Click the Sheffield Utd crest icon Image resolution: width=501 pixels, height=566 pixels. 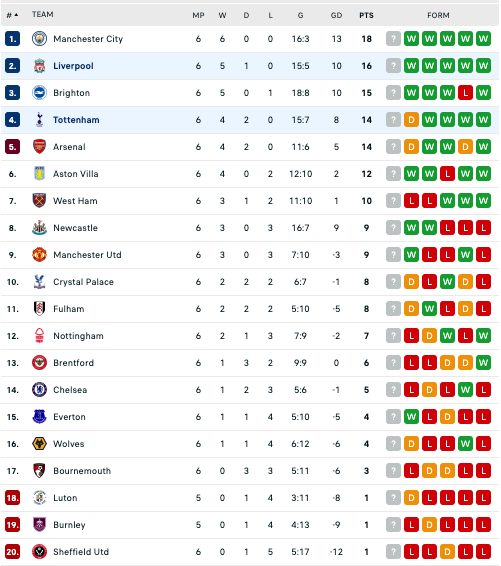point(39,552)
